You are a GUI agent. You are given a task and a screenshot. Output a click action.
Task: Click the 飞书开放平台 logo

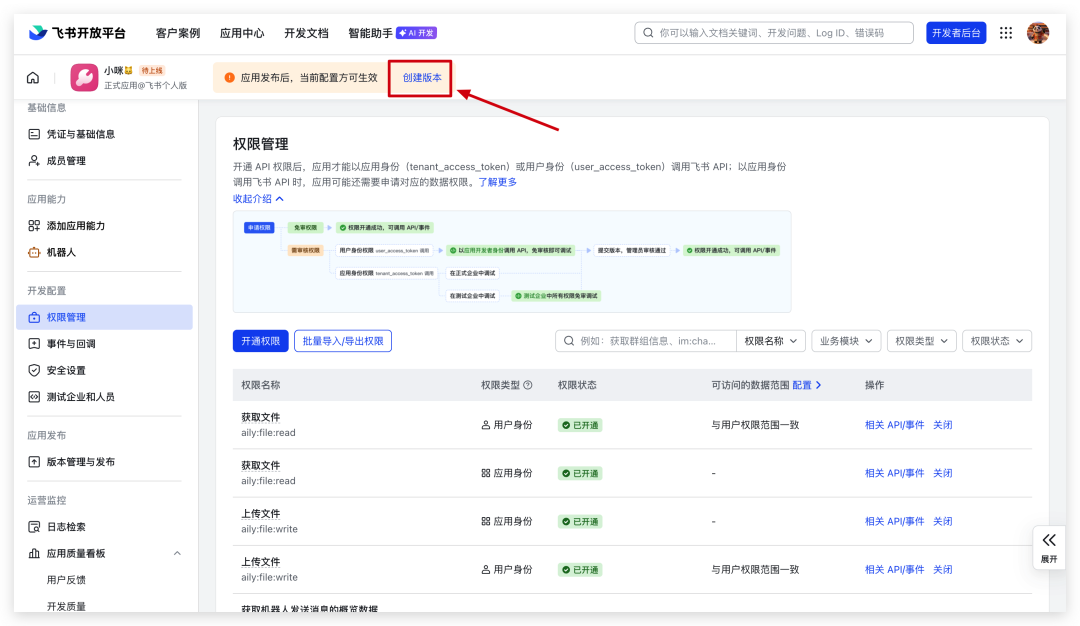pyautogui.click(x=77, y=33)
